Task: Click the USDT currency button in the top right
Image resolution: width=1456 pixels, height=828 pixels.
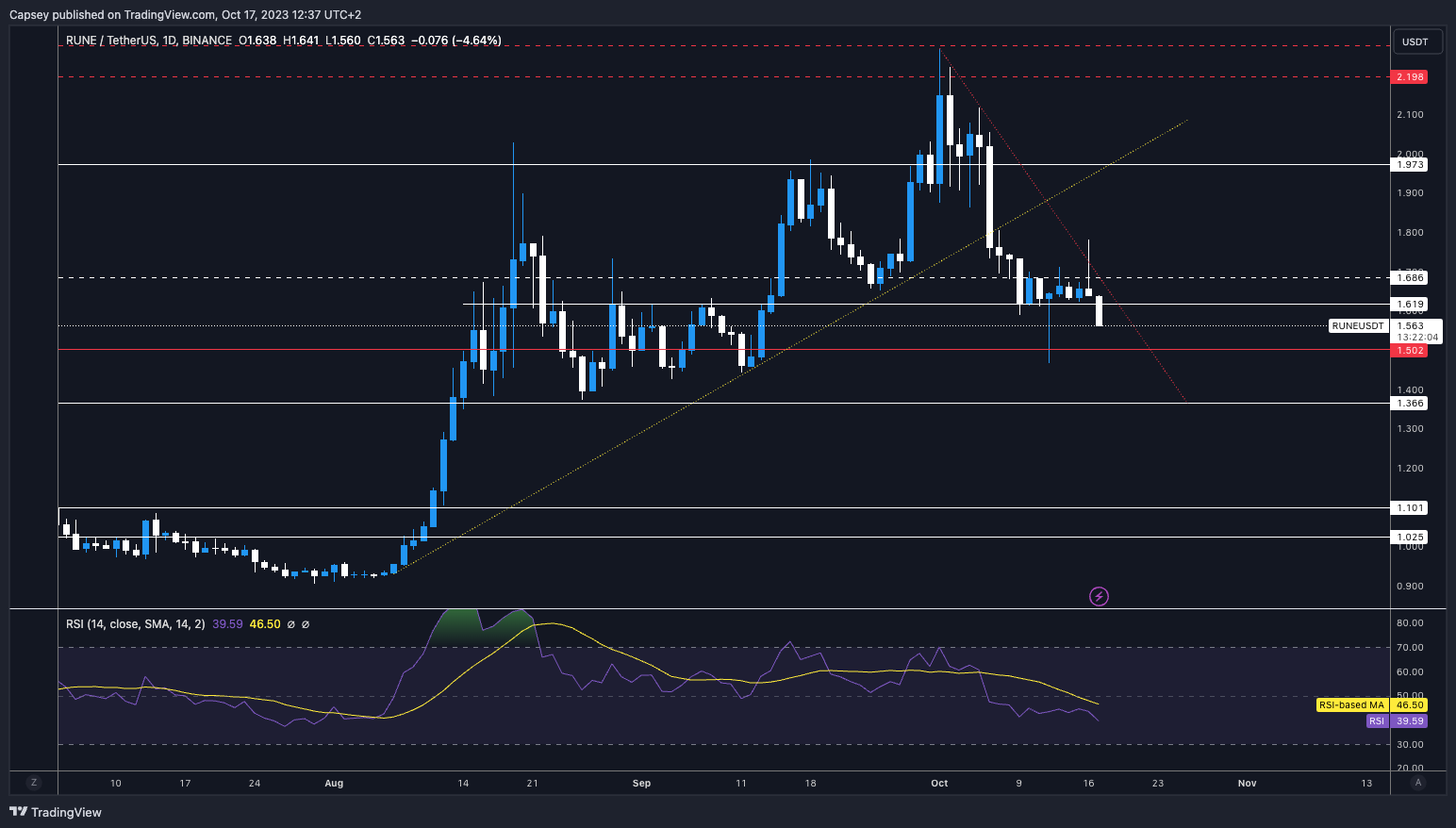Action: [1416, 41]
